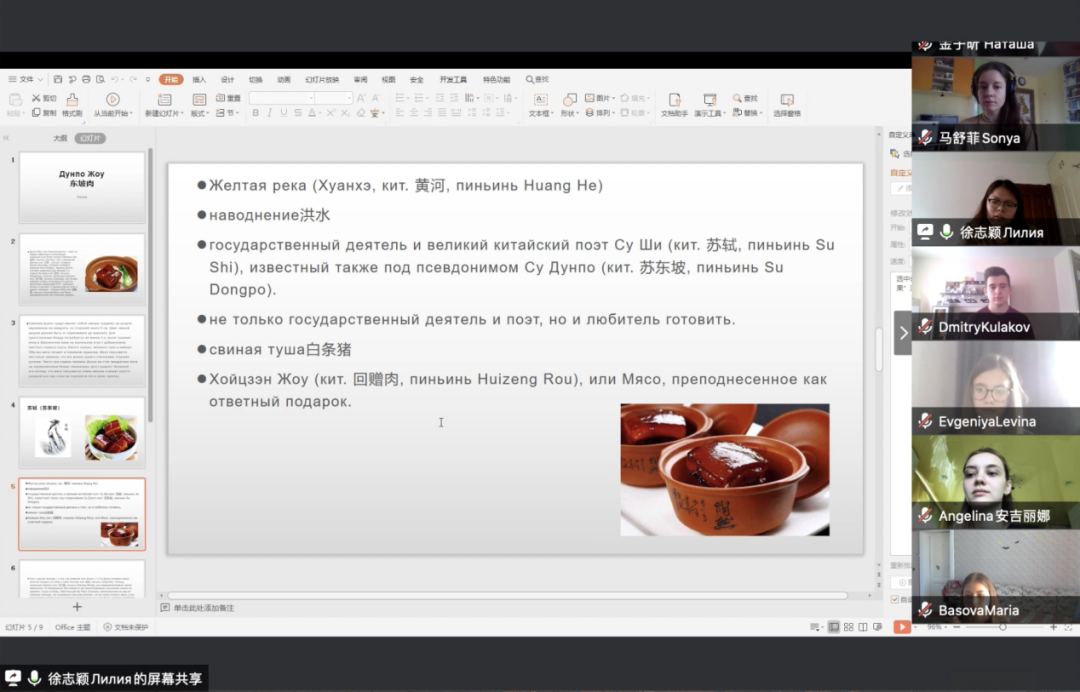Start slideshow from orange status bar button

[x=902, y=627]
